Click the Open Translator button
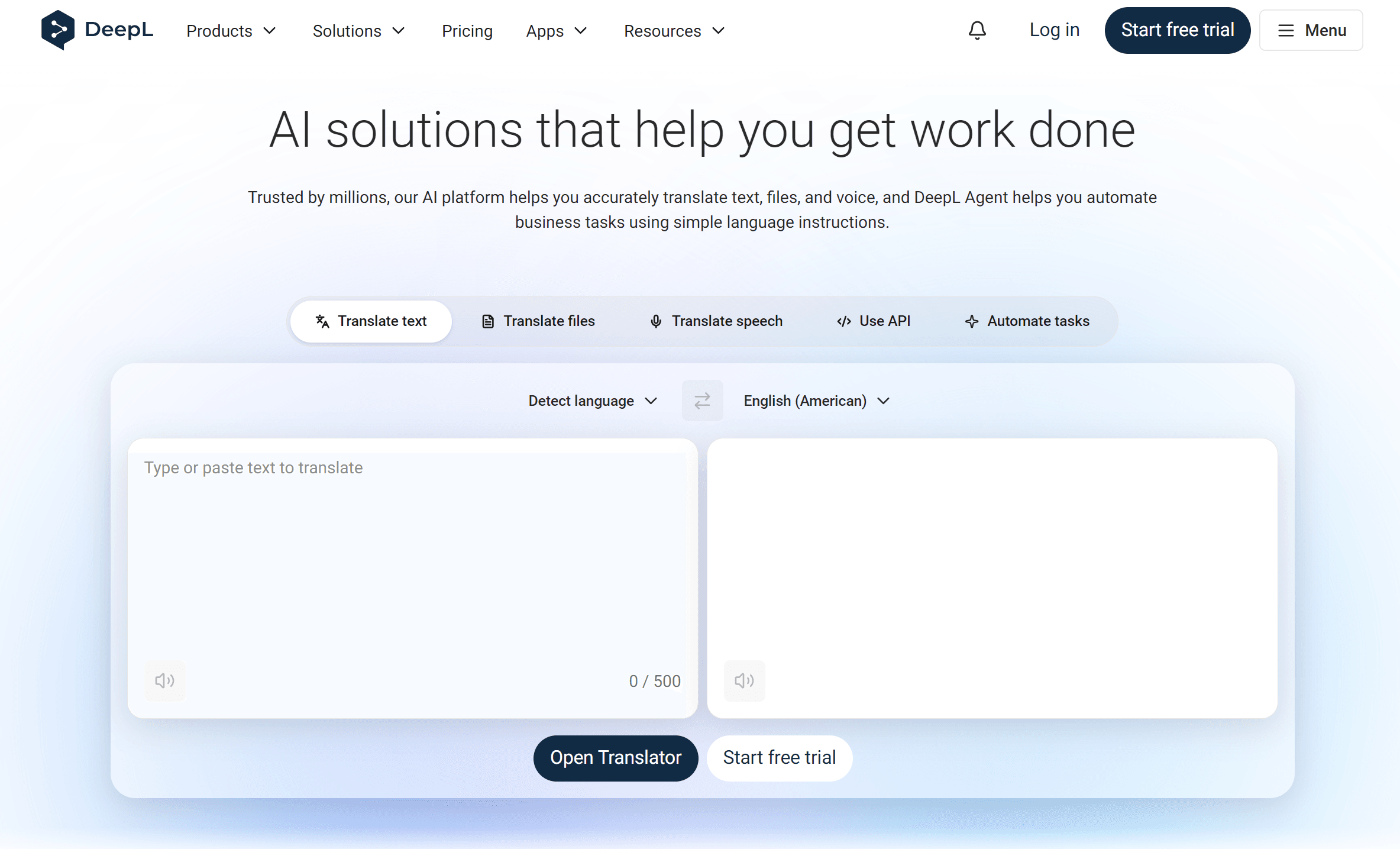 [615, 758]
